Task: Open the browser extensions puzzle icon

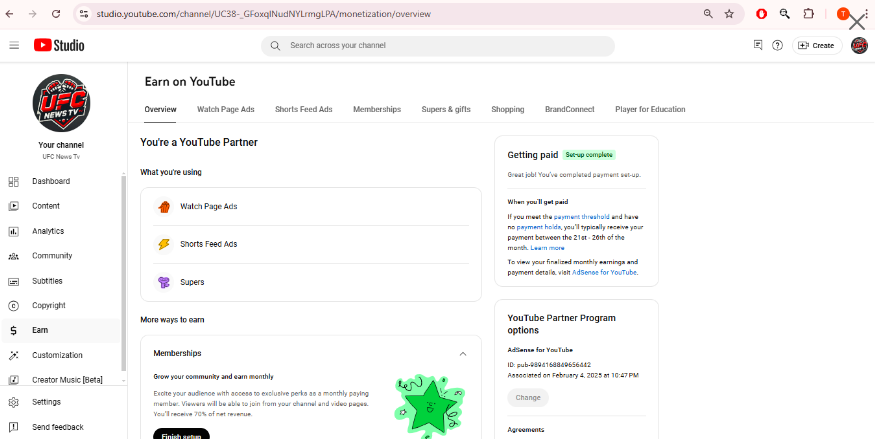Action: (x=809, y=14)
